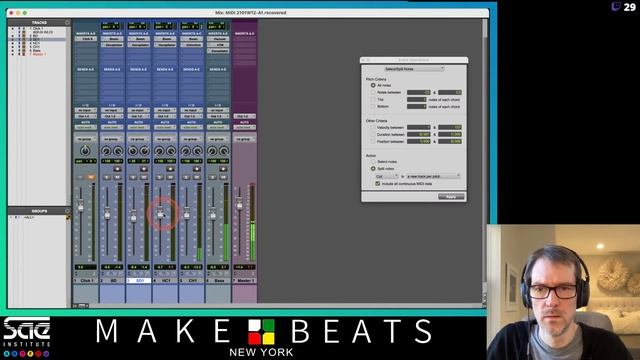This screenshot has height=360, width=640.
Task: Select the HC1 track name button
Action: click(x=165, y=281)
